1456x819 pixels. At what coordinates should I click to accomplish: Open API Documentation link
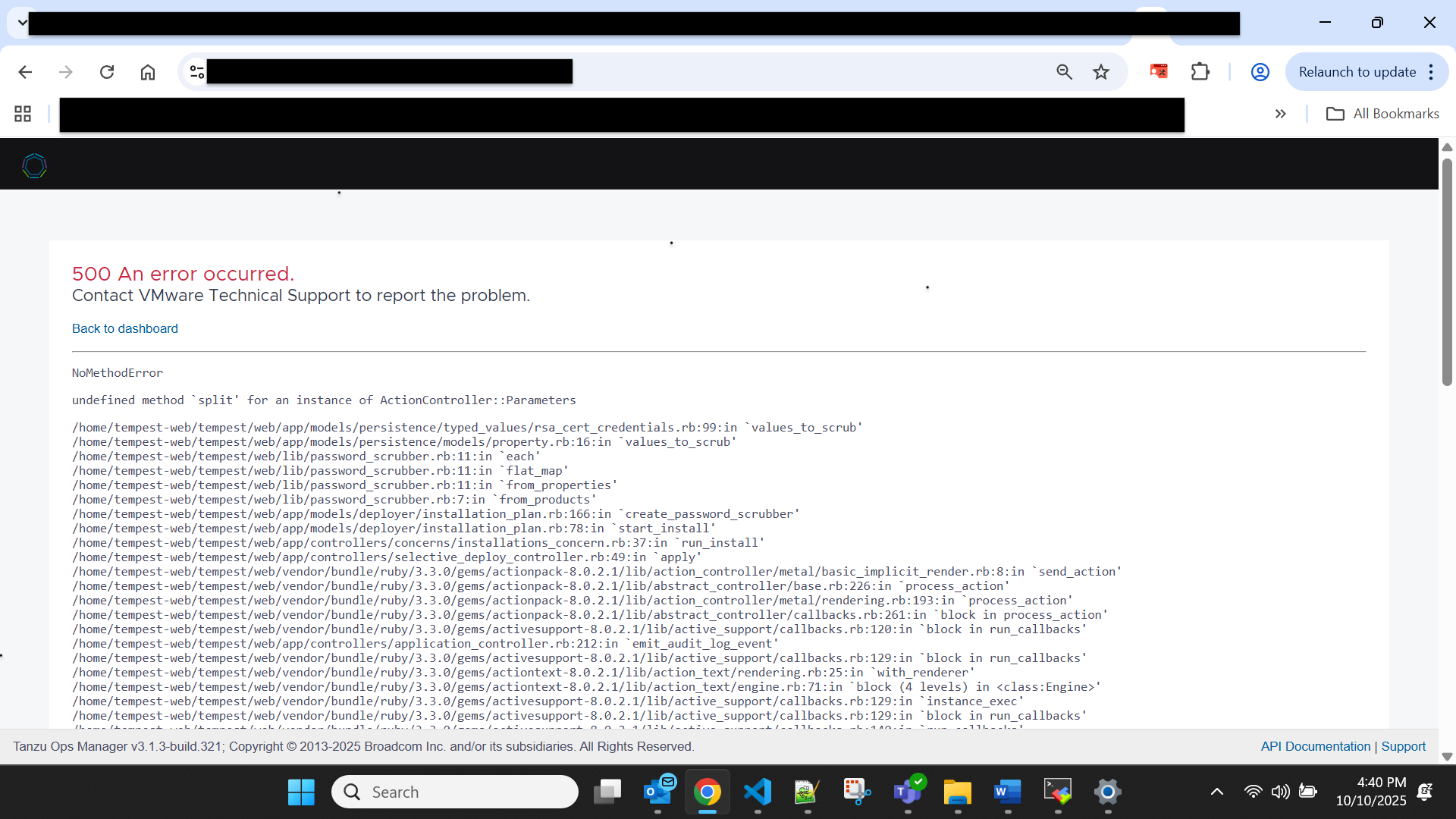click(1315, 746)
